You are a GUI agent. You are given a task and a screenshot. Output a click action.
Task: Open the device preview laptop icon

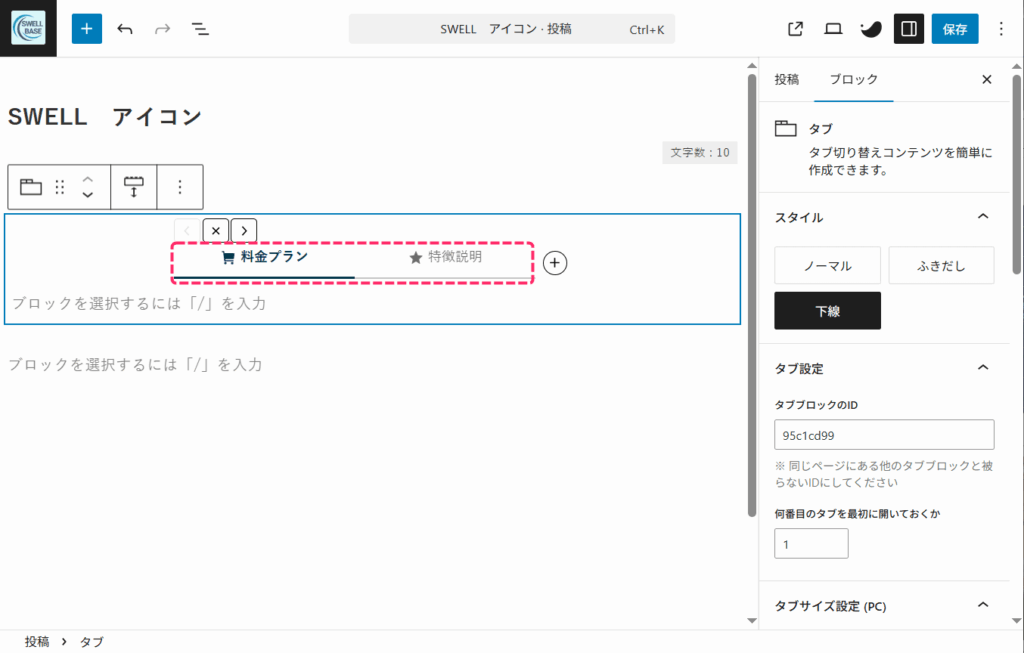click(x=833, y=29)
